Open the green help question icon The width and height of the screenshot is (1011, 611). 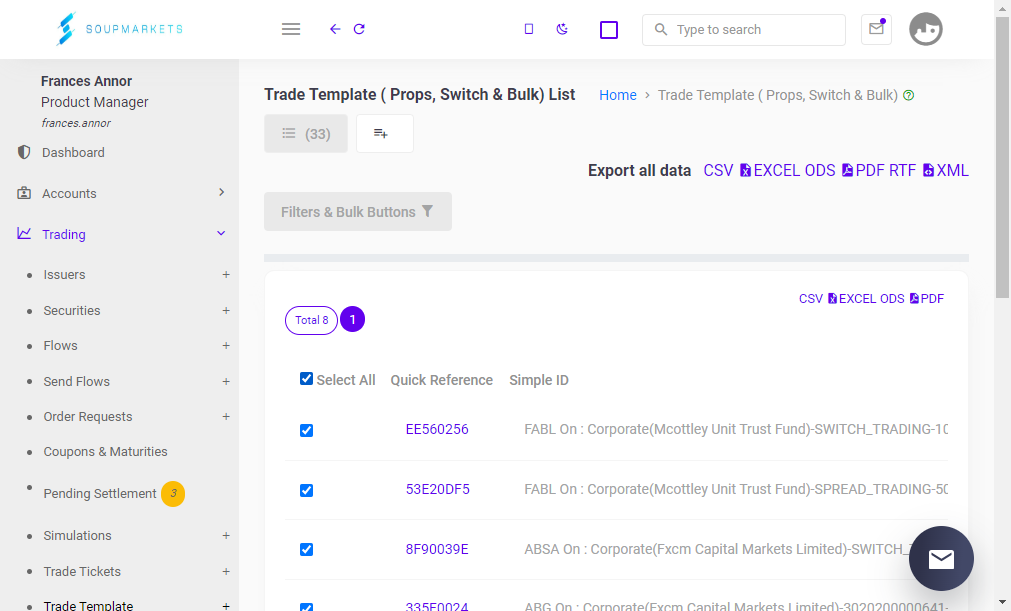908,95
